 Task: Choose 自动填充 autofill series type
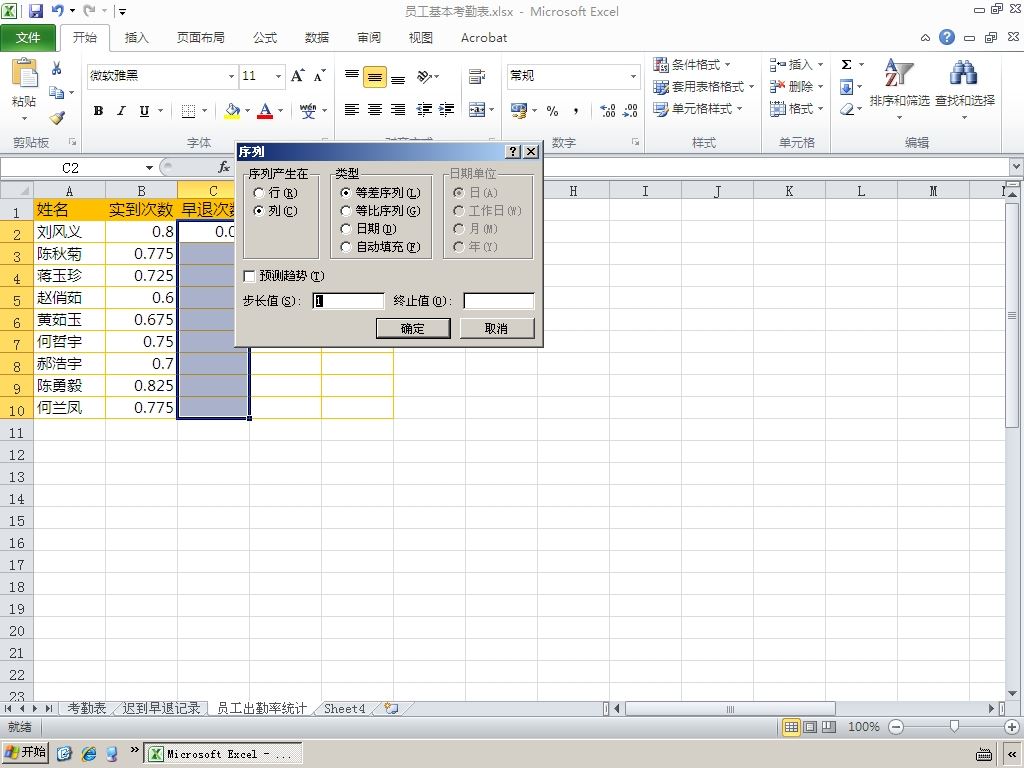point(346,247)
